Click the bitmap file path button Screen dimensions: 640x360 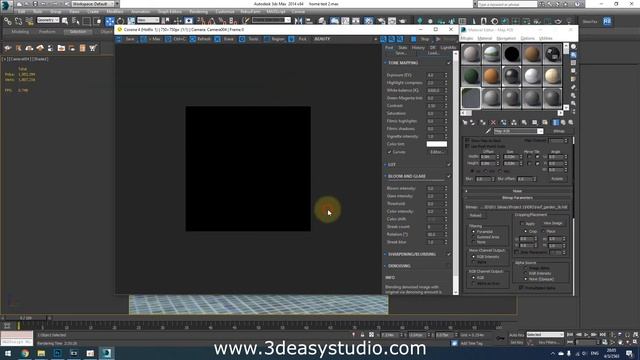pyautogui.click(x=524, y=207)
